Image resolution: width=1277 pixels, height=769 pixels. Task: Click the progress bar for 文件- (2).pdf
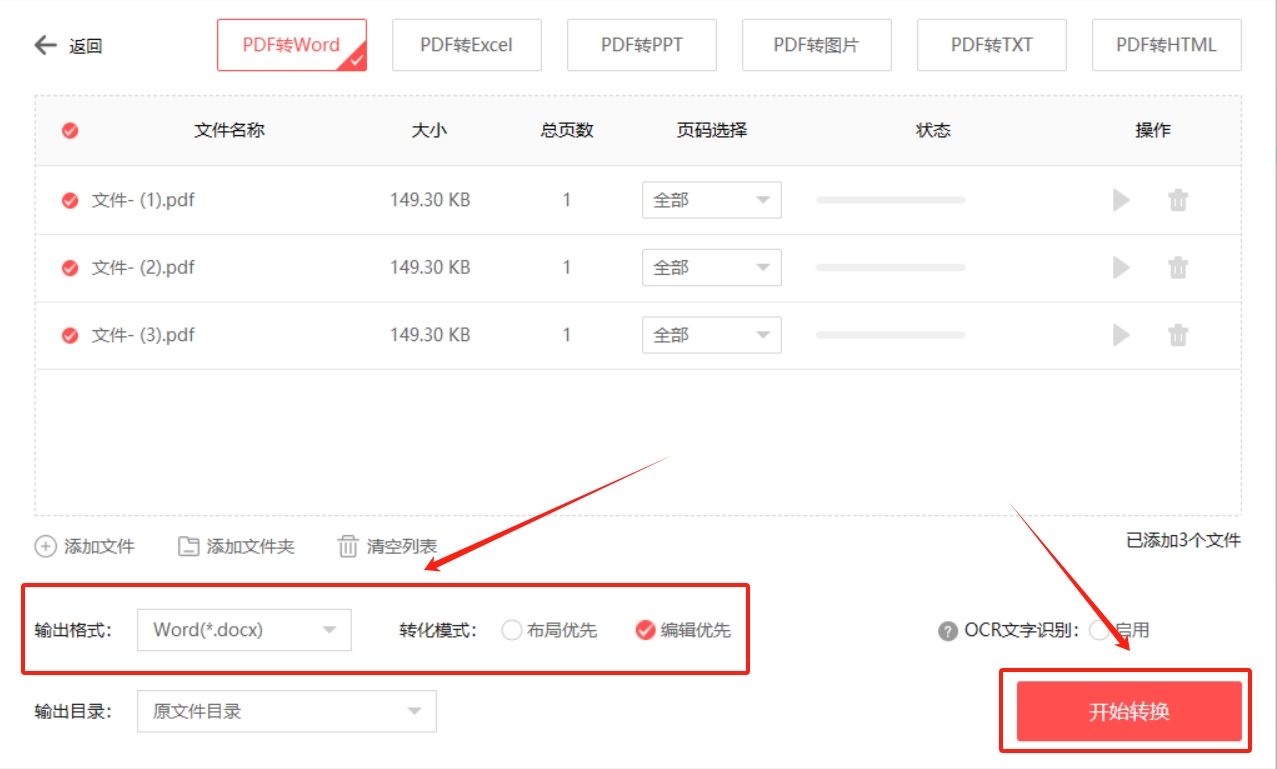pos(890,267)
